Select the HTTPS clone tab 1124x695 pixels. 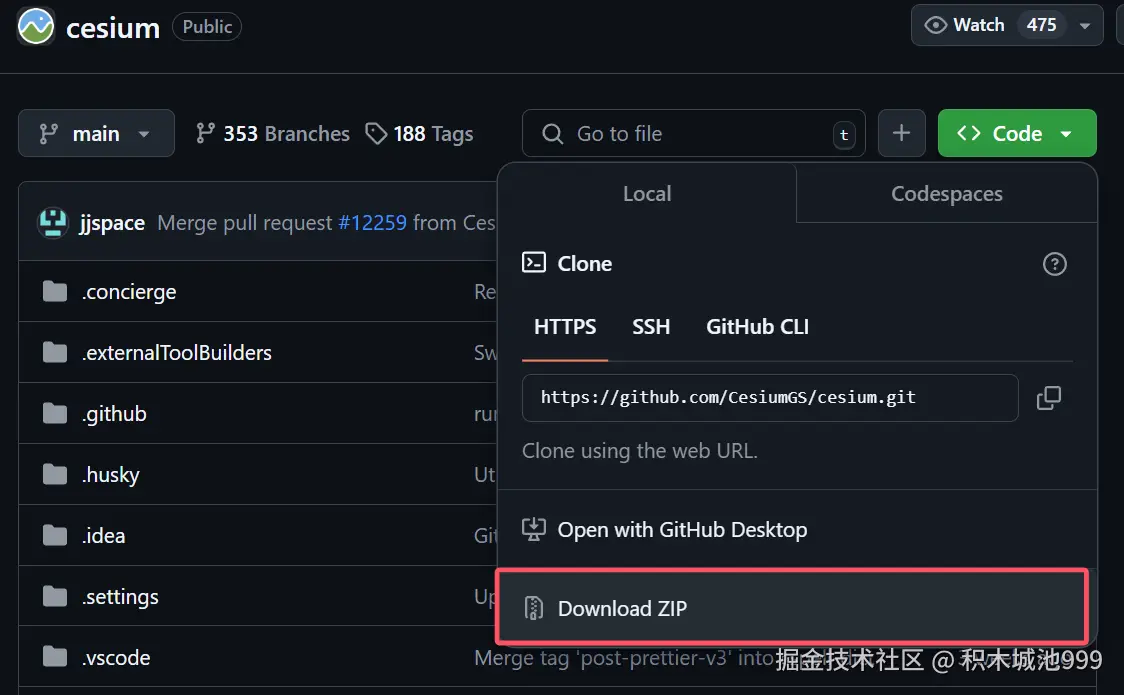pos(565,327)
